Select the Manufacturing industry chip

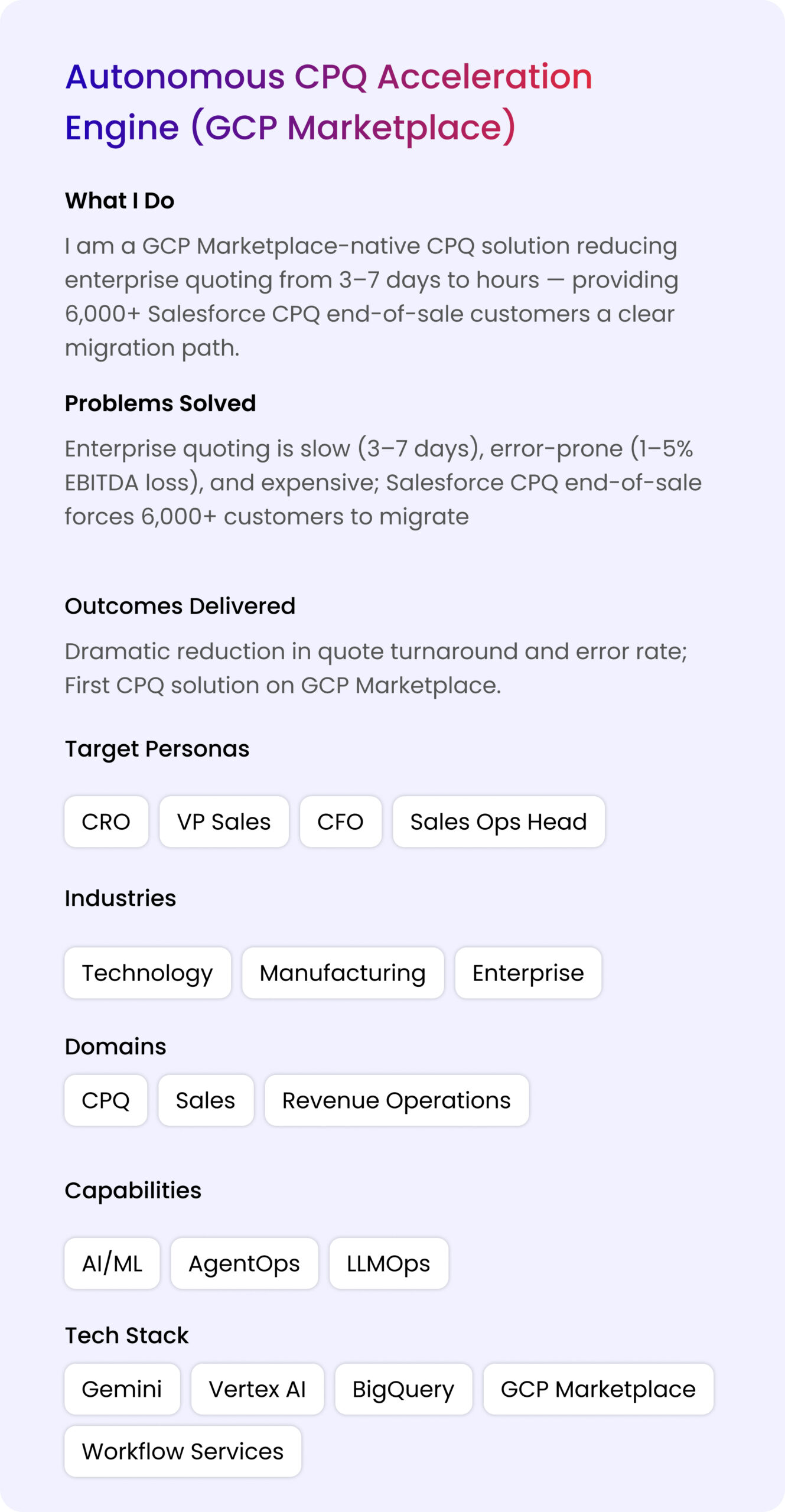pos(343,973)
